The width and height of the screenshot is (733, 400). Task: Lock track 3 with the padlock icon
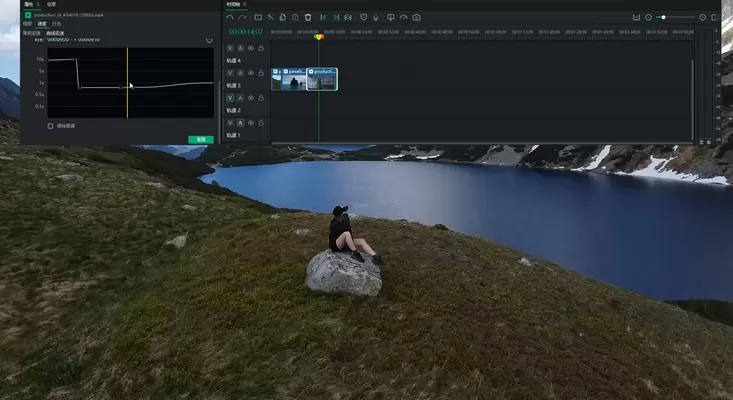(261, 74)
